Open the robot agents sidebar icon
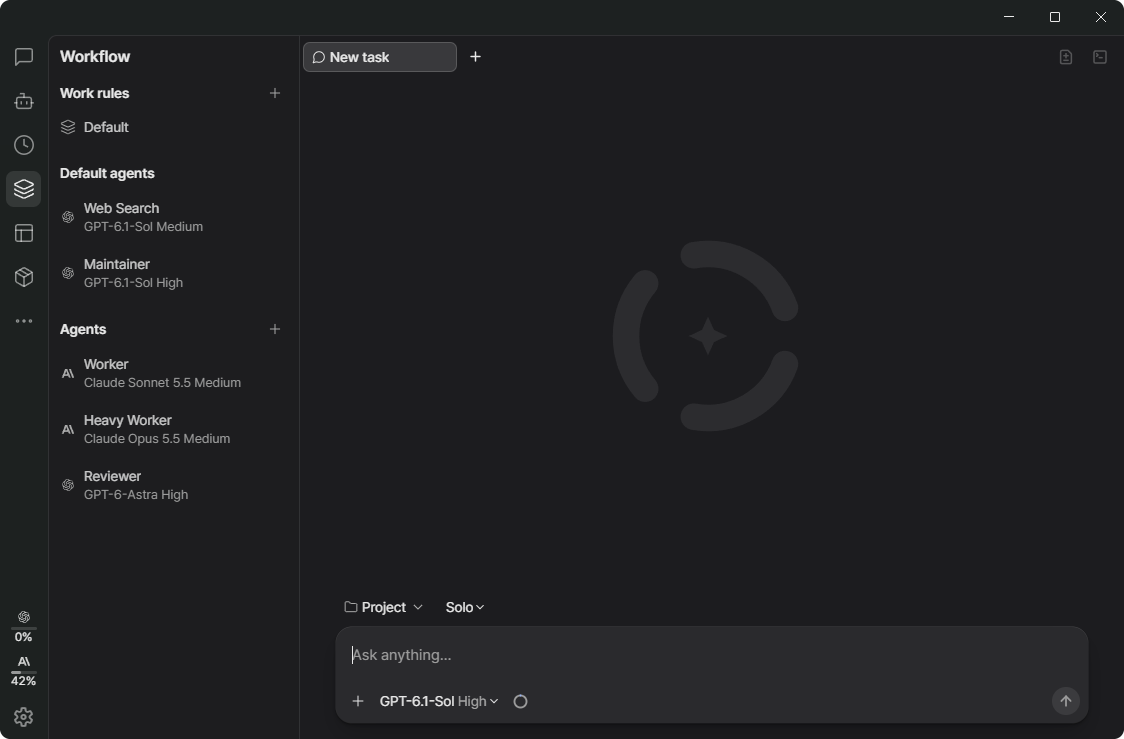The height and width of the screenshot is (739, 1124). pos(24,101)
